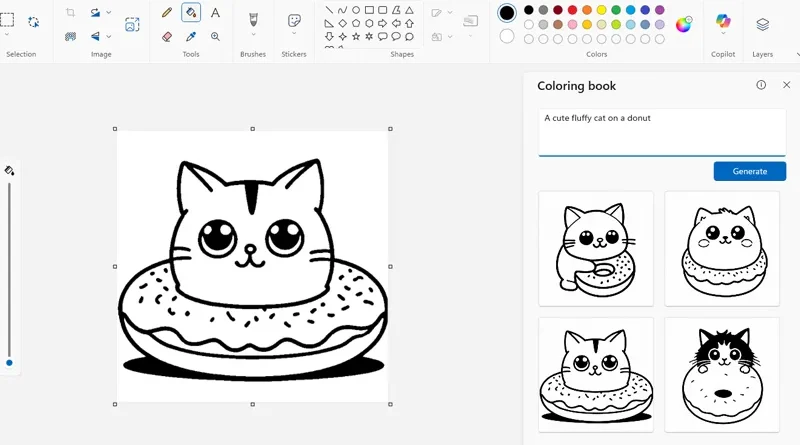Open the Flip dropdown arrow

(109, 36)
